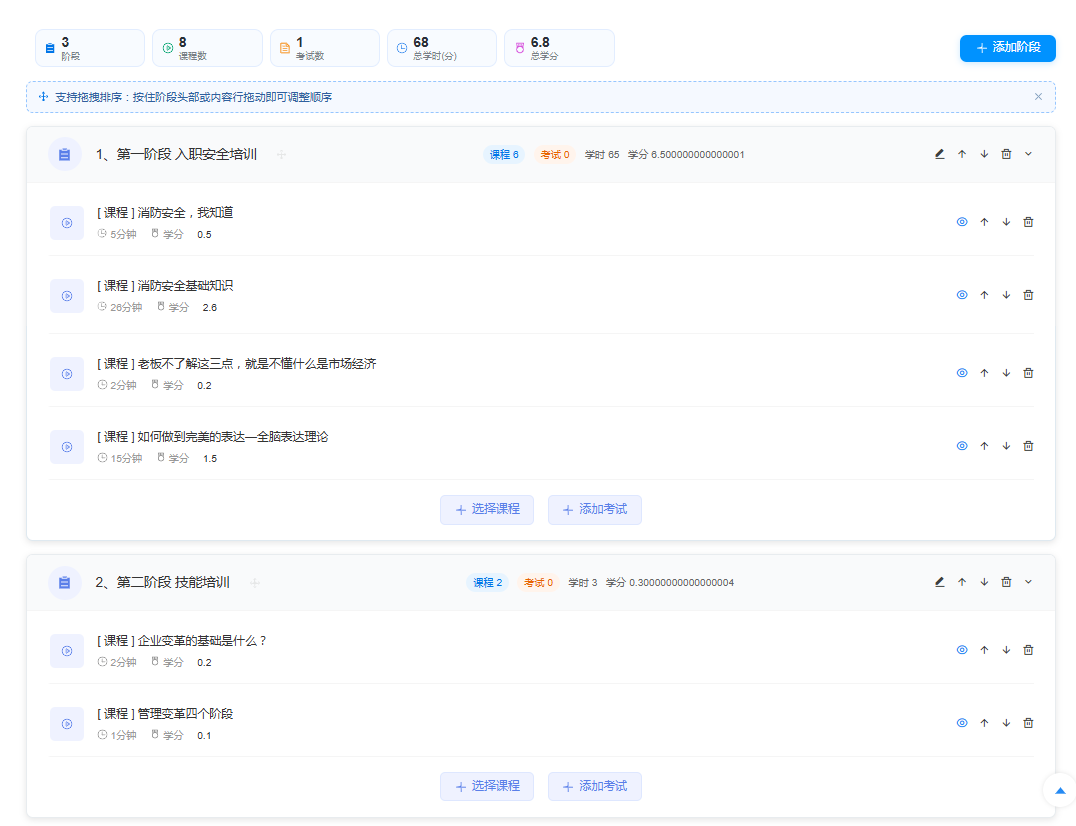Click the play icon for 企业变革的基础是什么
This screenshot has height=826, width=1076.
(67, 650)
